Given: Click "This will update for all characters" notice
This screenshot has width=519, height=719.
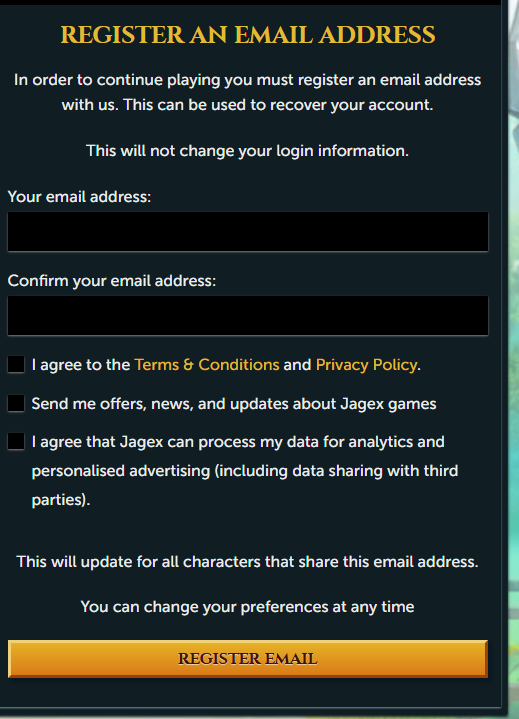Looking at the screenshot, I should 248,562.
